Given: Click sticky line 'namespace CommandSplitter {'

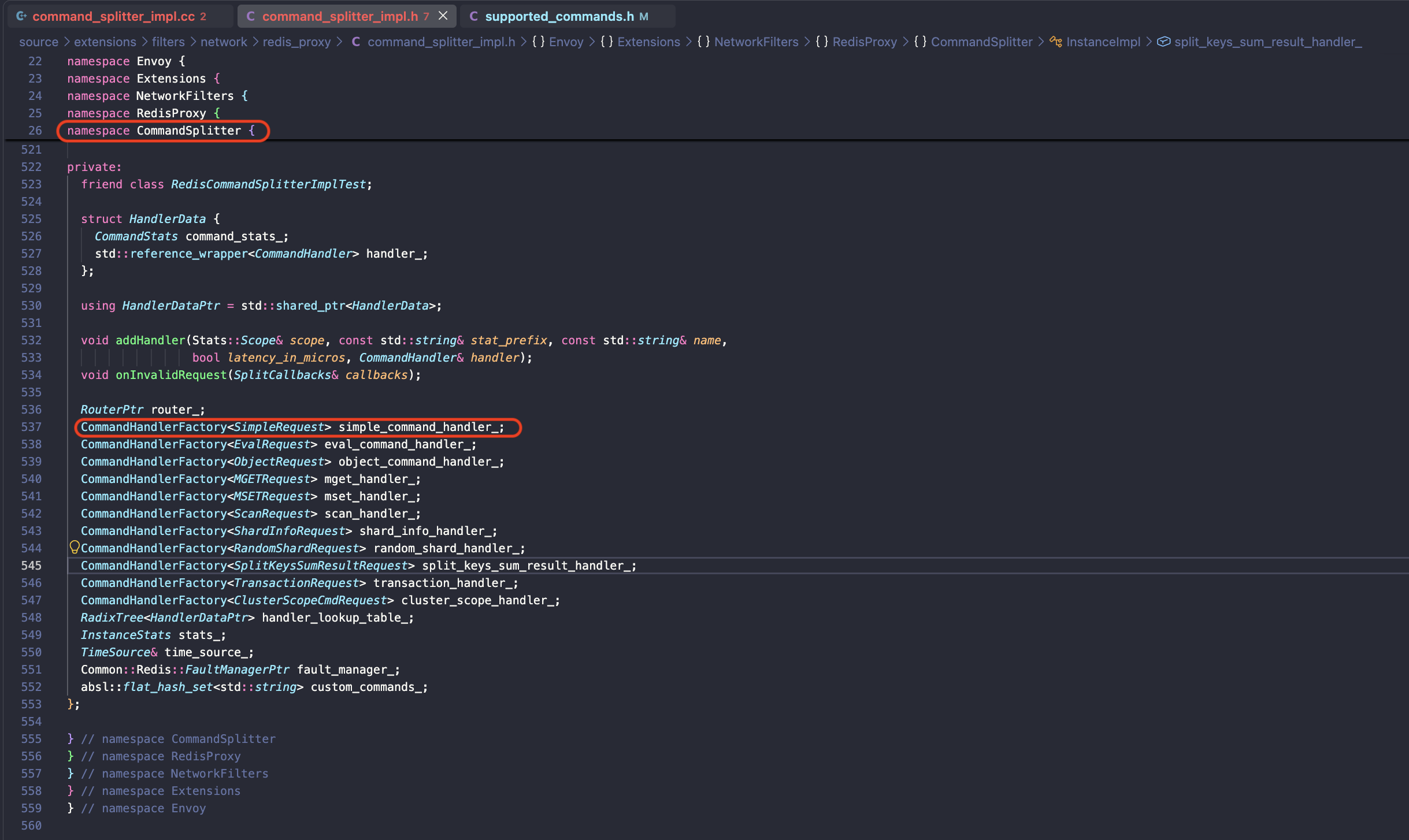Looking at the screenshot, I should pos(161,131).
